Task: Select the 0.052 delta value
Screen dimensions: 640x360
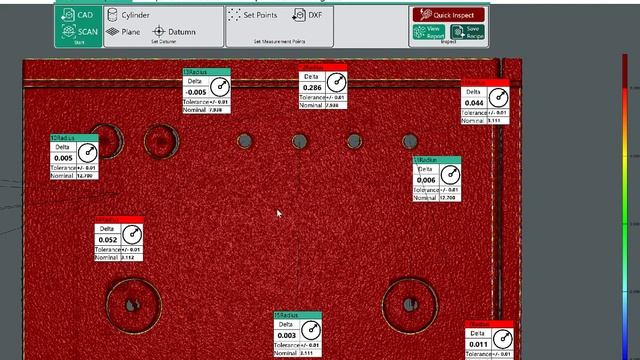Action: pyautogui.click(x=108, y=240)
